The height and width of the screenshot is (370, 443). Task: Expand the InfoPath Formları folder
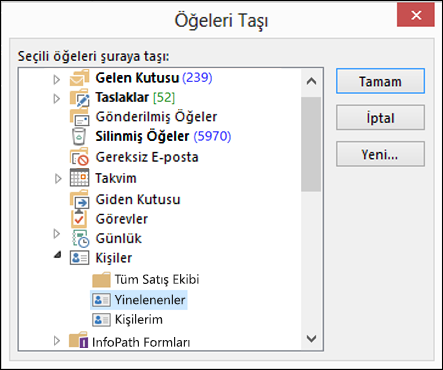point(57,341)
